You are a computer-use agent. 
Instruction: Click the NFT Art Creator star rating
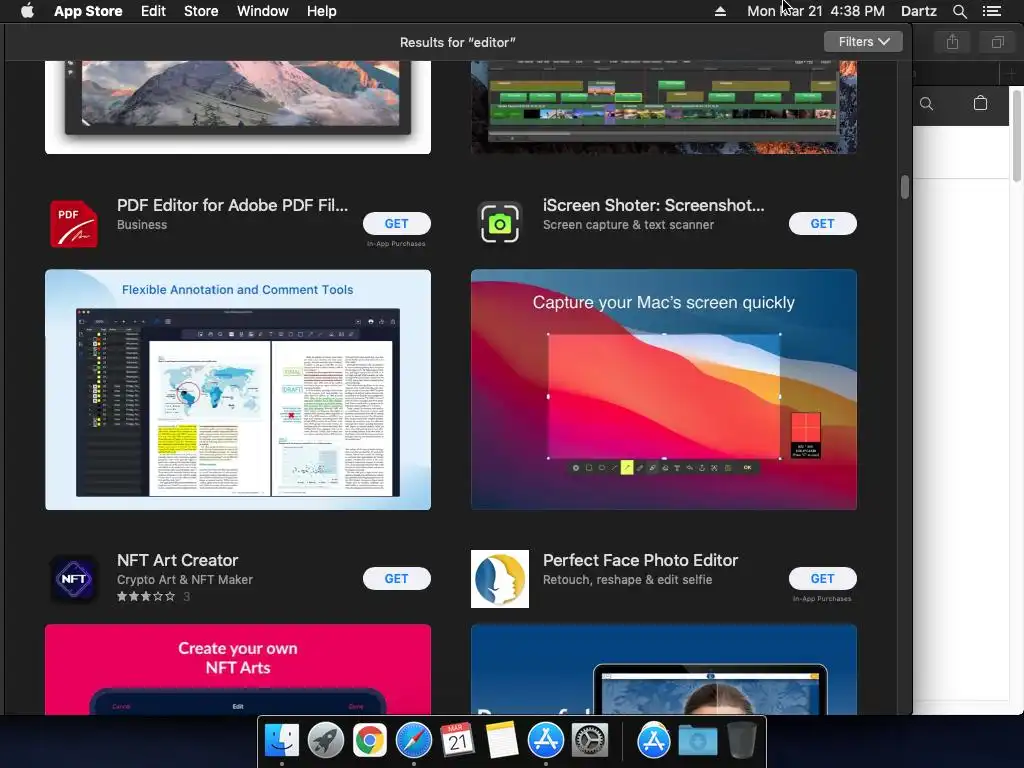coord(146,596)
